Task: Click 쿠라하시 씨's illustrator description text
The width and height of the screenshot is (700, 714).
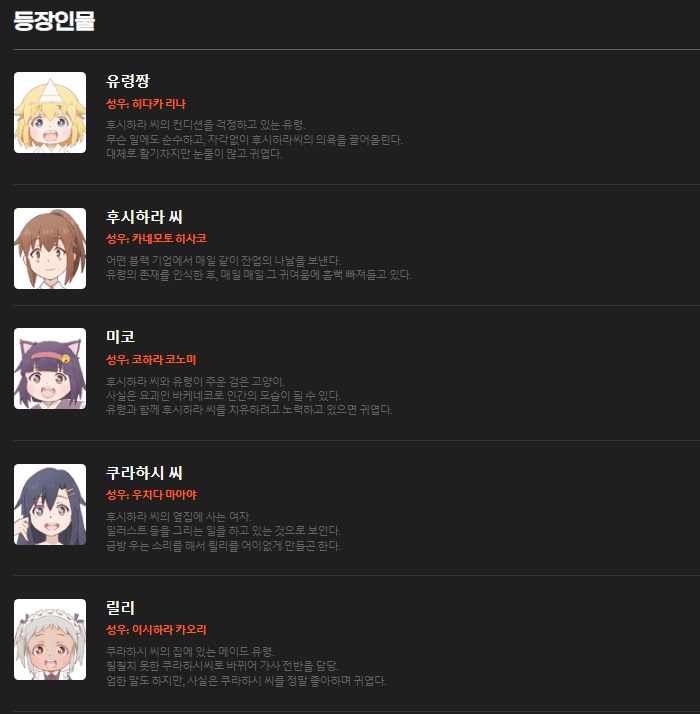Action: (224, 531)
